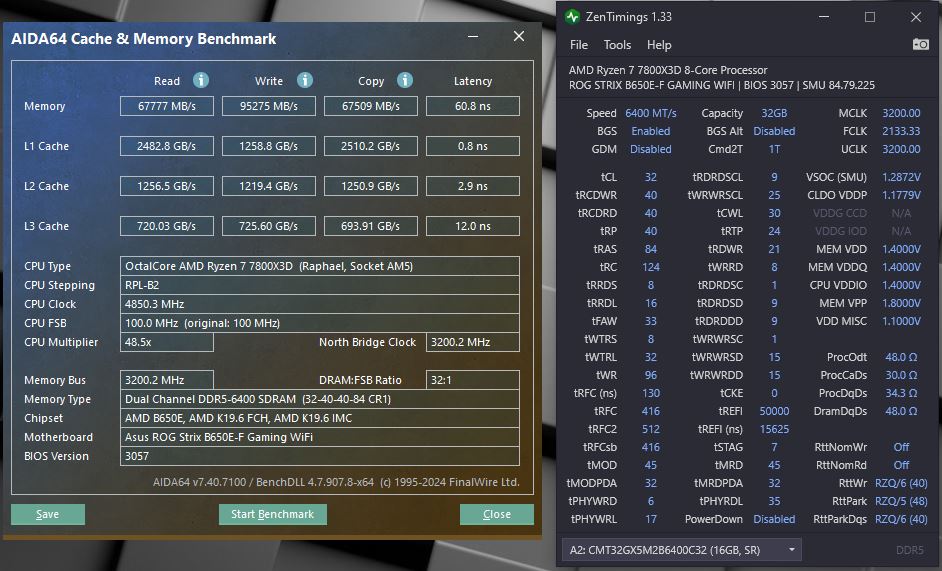Click the RttPark value RZQ/5 (48)
This screenshot has height=571, width=942.
tap(901, 501)
